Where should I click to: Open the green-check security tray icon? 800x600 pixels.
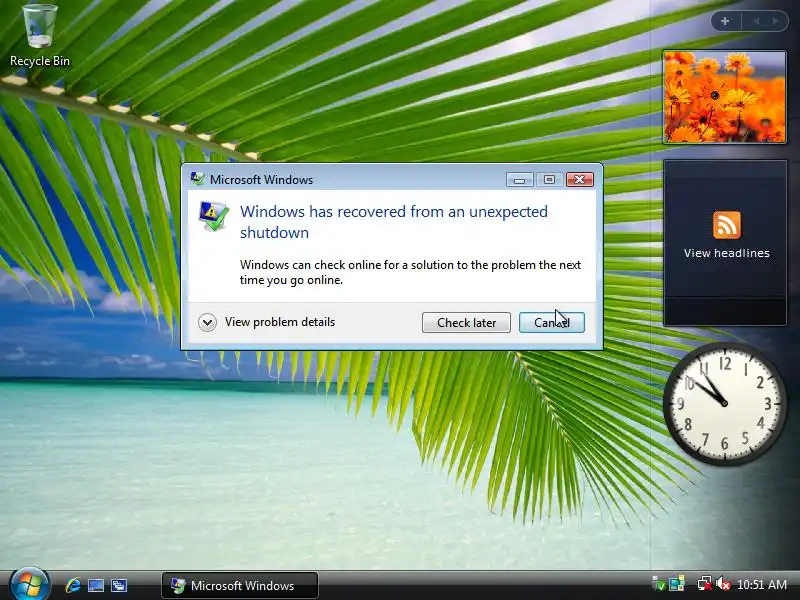coord(659,584)
